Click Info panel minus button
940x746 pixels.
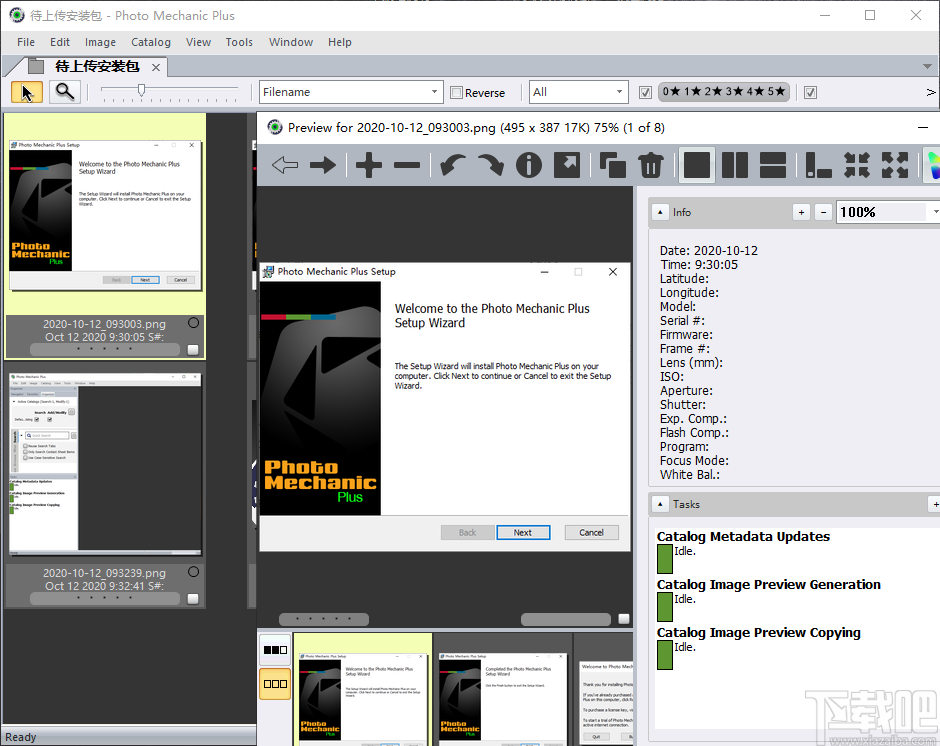pyautogui.click(x=824, y=212)
